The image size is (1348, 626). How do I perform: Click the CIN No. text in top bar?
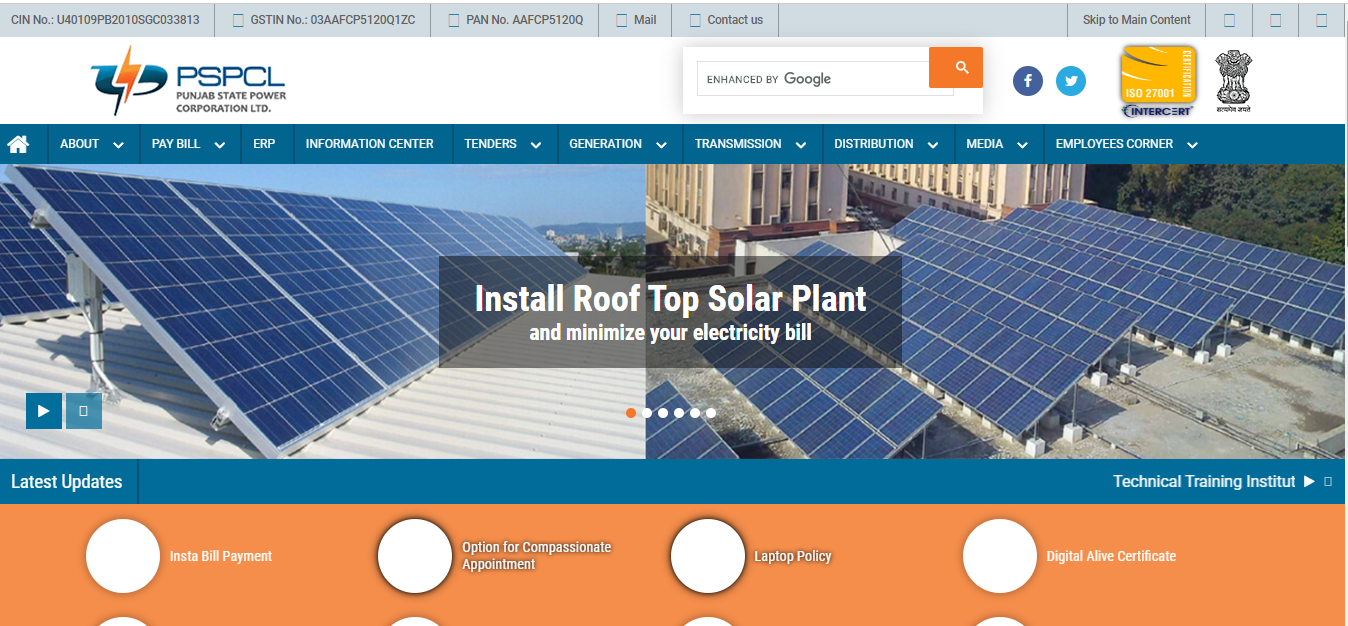pyautogui.click(x=105, y=20)
